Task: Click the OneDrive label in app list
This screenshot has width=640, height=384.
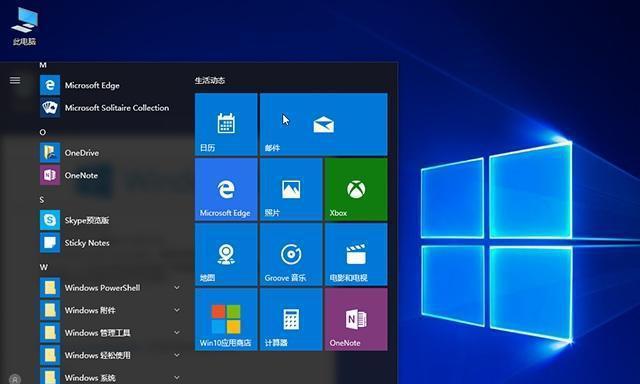Action: pyautogui.click(x=82, y=153)
